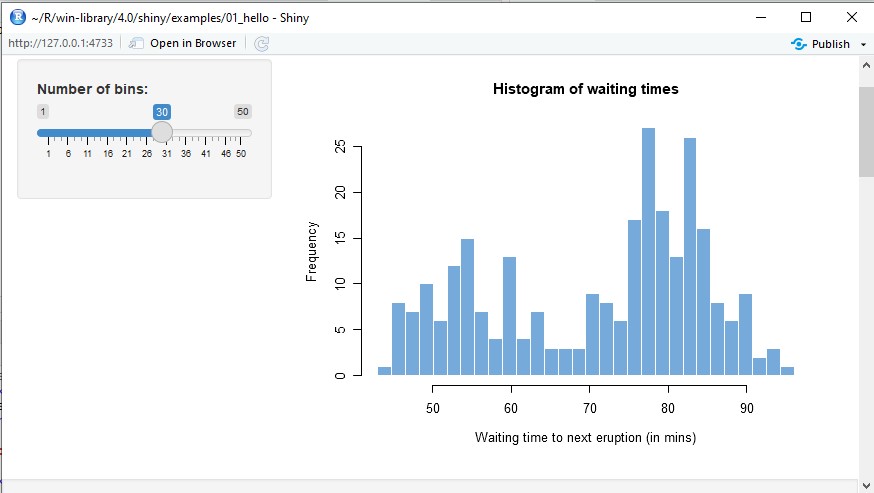This screenshot has height=493, width=874.
Task: Close the Shiny app window
Action: [851, 16]
